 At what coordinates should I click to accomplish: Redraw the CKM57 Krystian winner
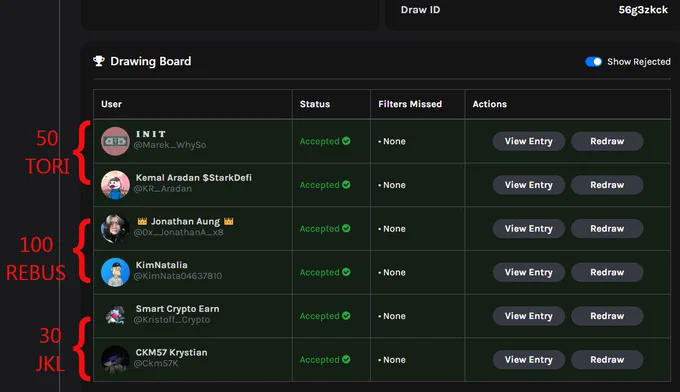click(607, 359)
